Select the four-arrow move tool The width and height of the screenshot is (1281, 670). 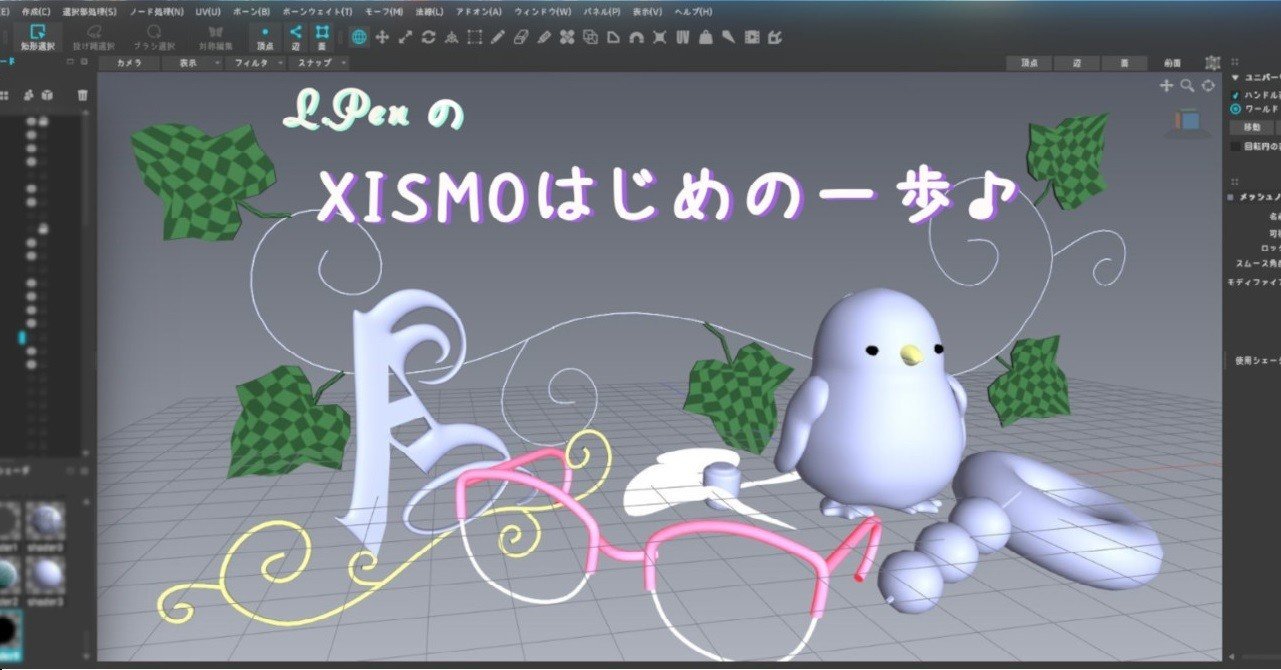382,37
